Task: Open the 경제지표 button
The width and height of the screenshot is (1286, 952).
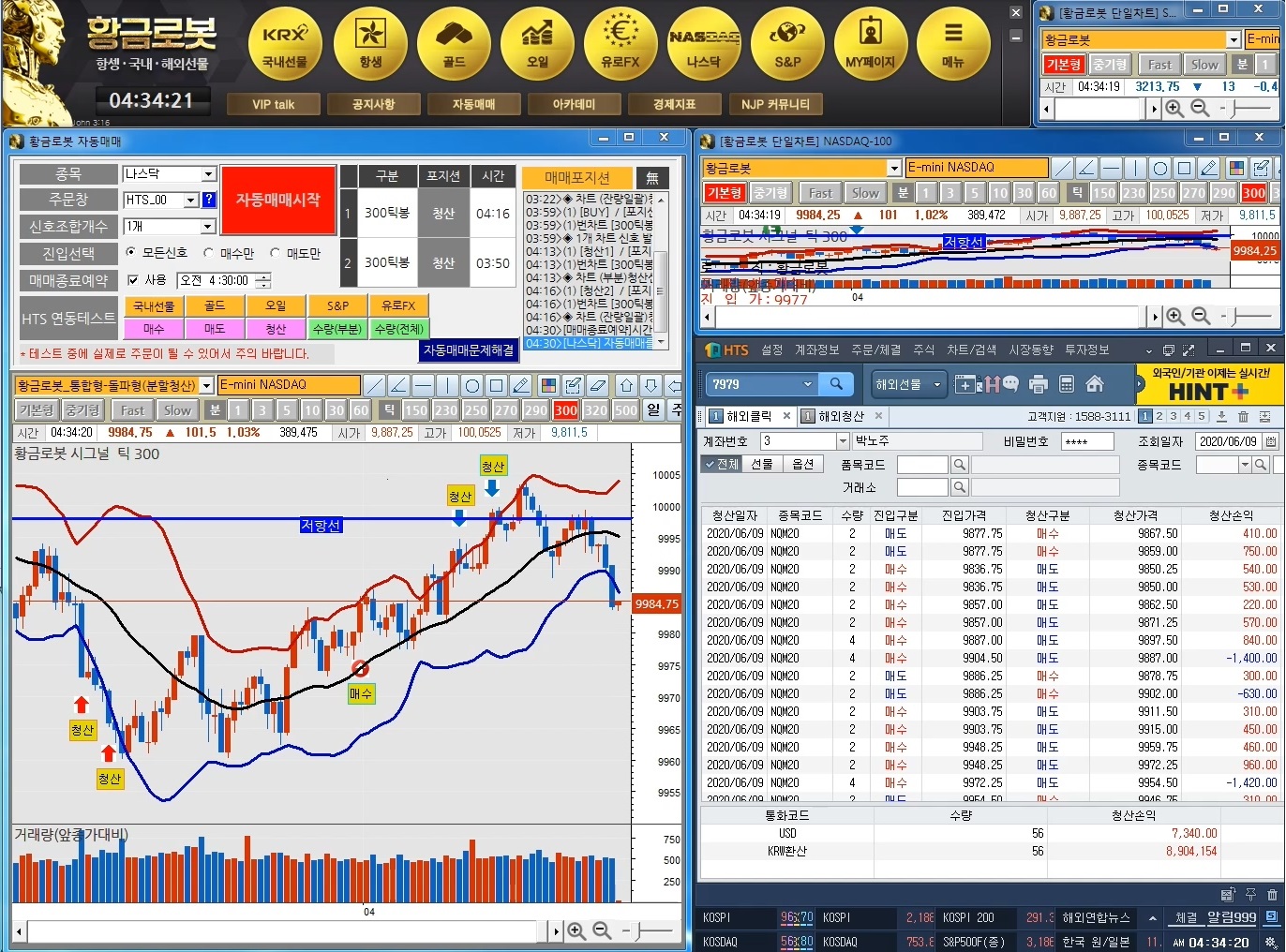Action: coord(674,104)
